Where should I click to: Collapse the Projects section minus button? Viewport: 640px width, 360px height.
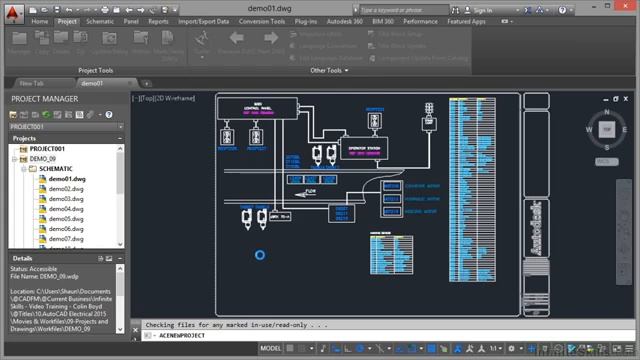(x=120, y=138)
